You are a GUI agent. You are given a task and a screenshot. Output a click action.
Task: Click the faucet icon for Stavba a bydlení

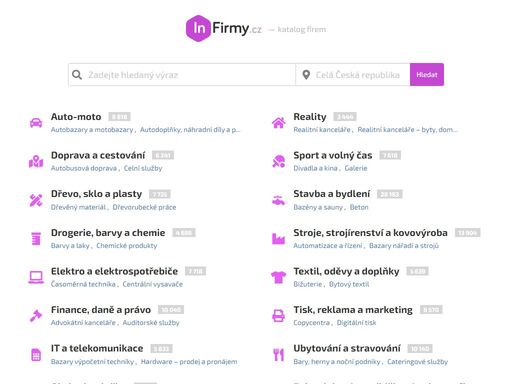coord(279,200)
